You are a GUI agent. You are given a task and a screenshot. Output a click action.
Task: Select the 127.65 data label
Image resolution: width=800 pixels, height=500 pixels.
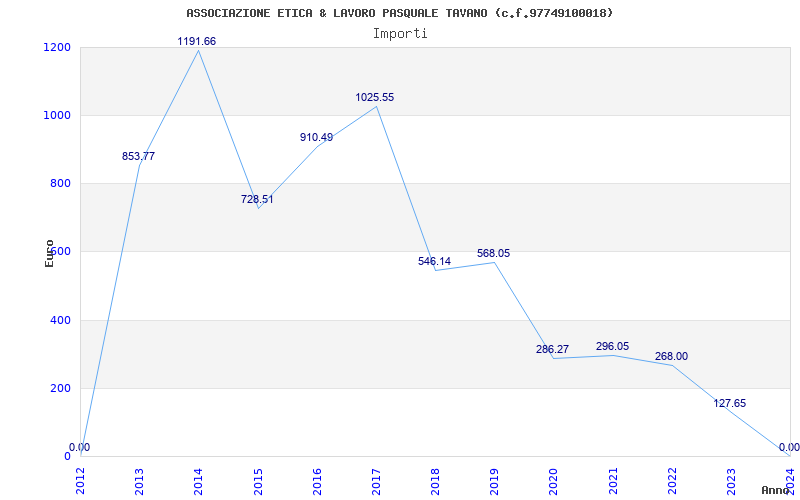tap(730, 403)
